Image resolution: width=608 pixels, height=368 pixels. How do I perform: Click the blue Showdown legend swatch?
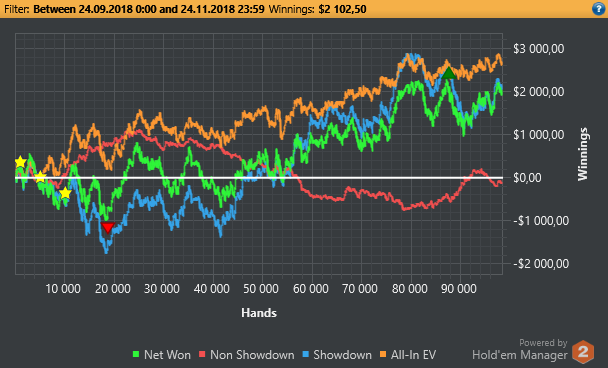(x=306, y=354)
